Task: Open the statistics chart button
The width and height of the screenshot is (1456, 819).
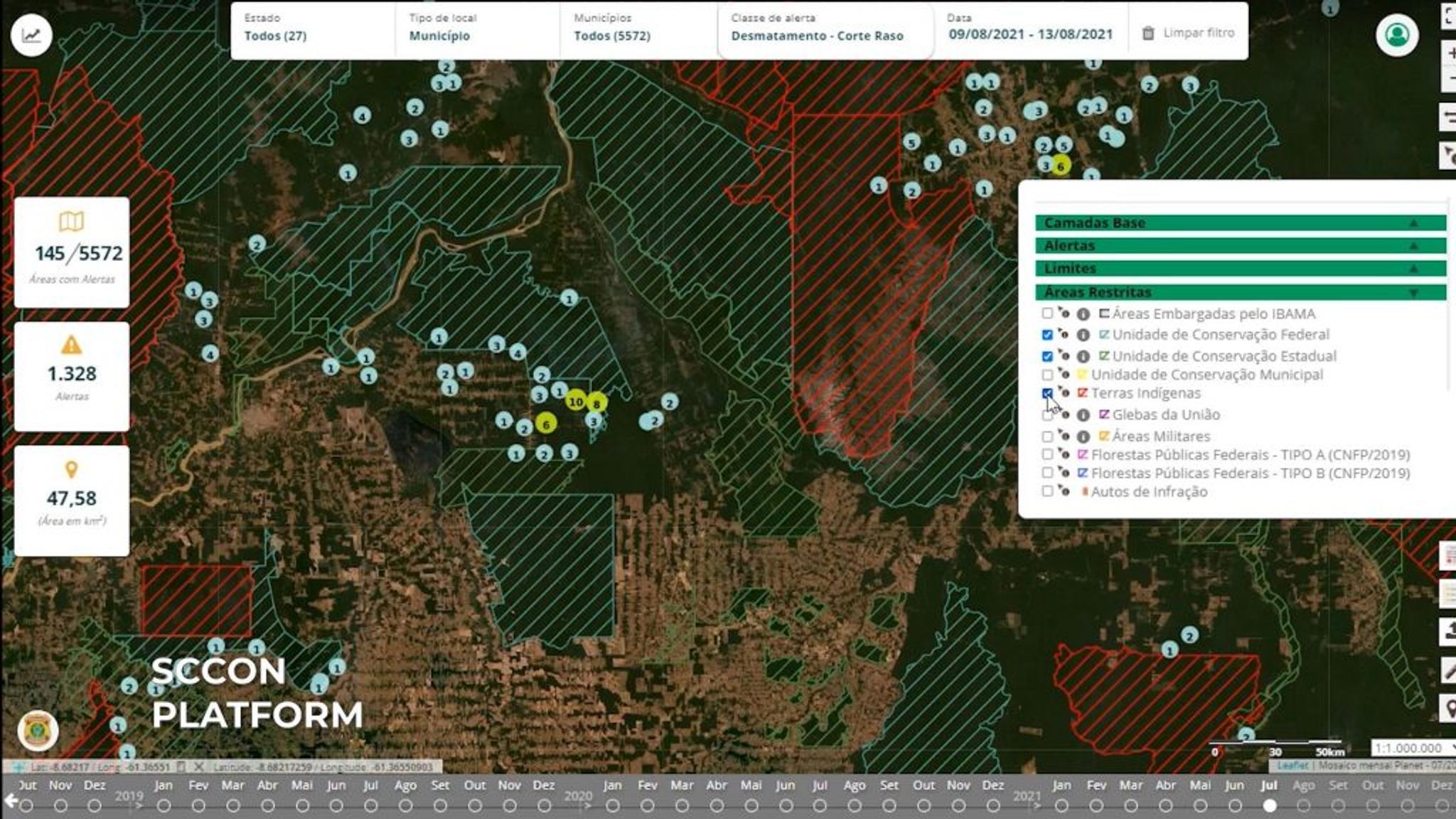Action: click(31, 36)
